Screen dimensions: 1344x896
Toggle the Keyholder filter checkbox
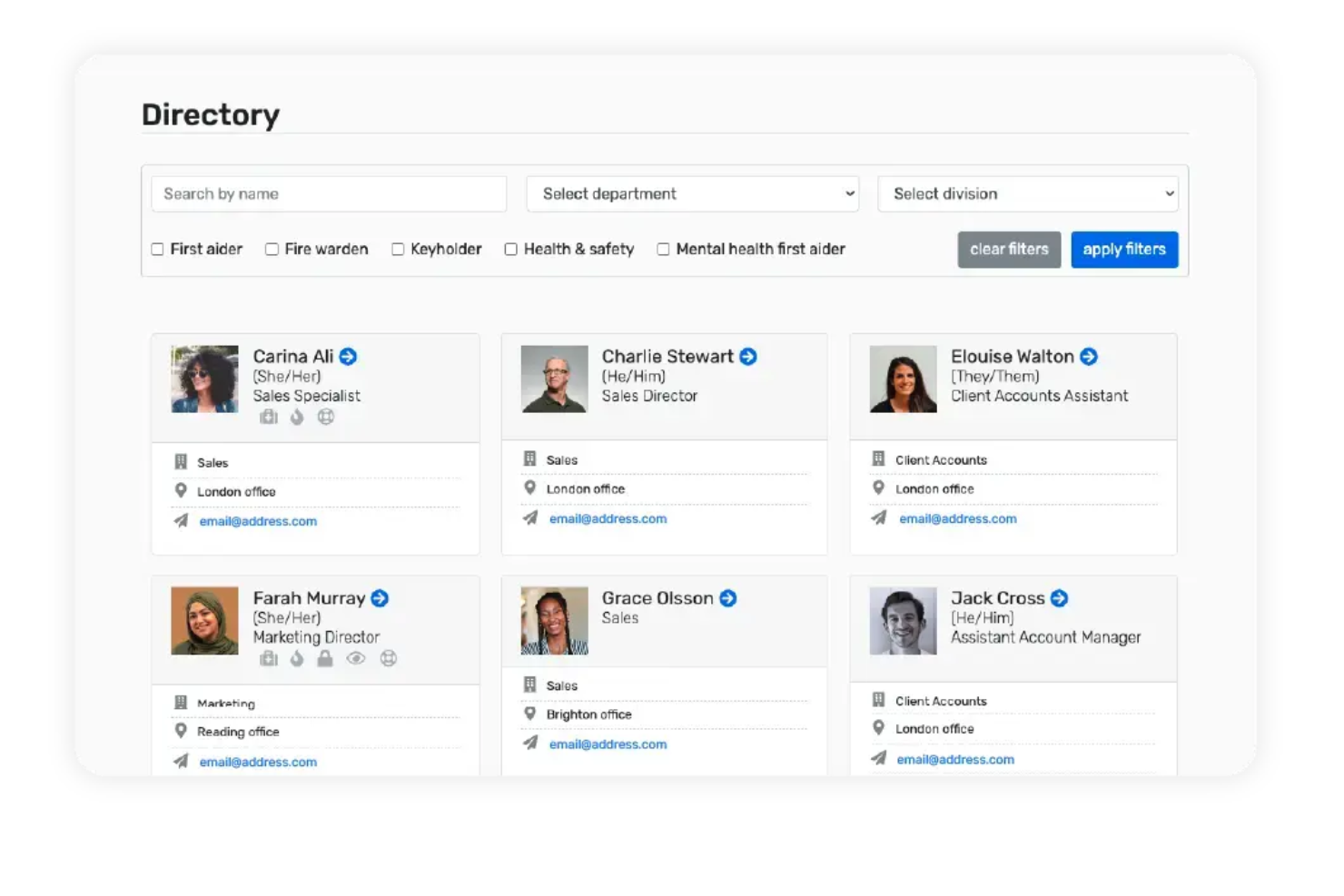click(398, 249)
